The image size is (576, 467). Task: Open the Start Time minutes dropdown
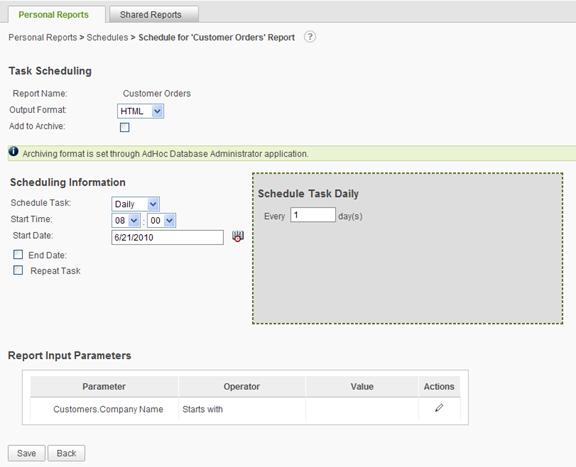(161, 220)
